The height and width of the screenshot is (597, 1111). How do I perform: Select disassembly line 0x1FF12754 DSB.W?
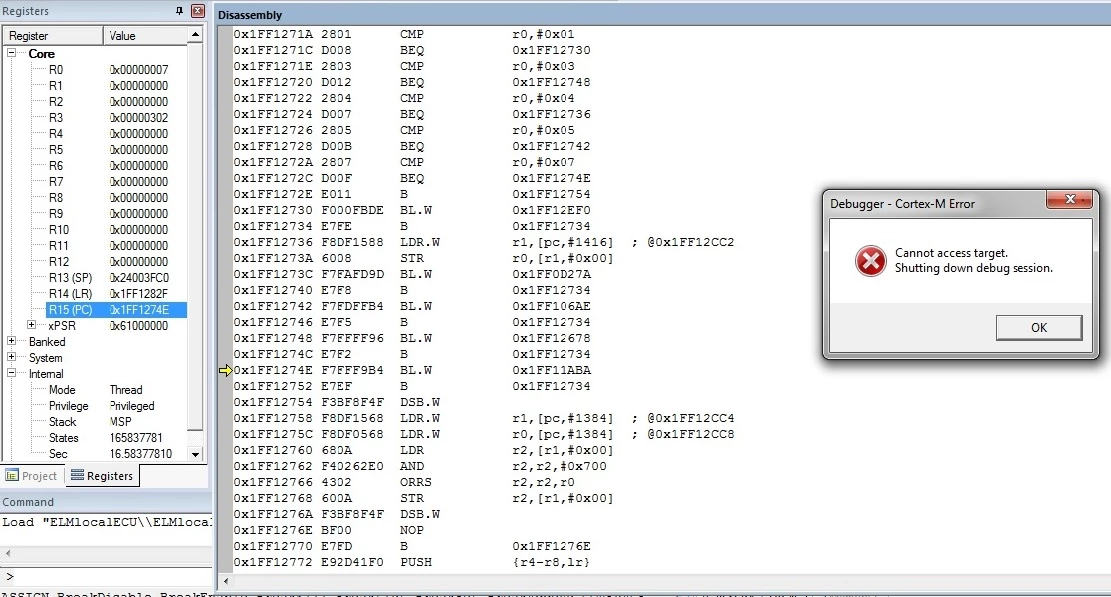point(337,402)
